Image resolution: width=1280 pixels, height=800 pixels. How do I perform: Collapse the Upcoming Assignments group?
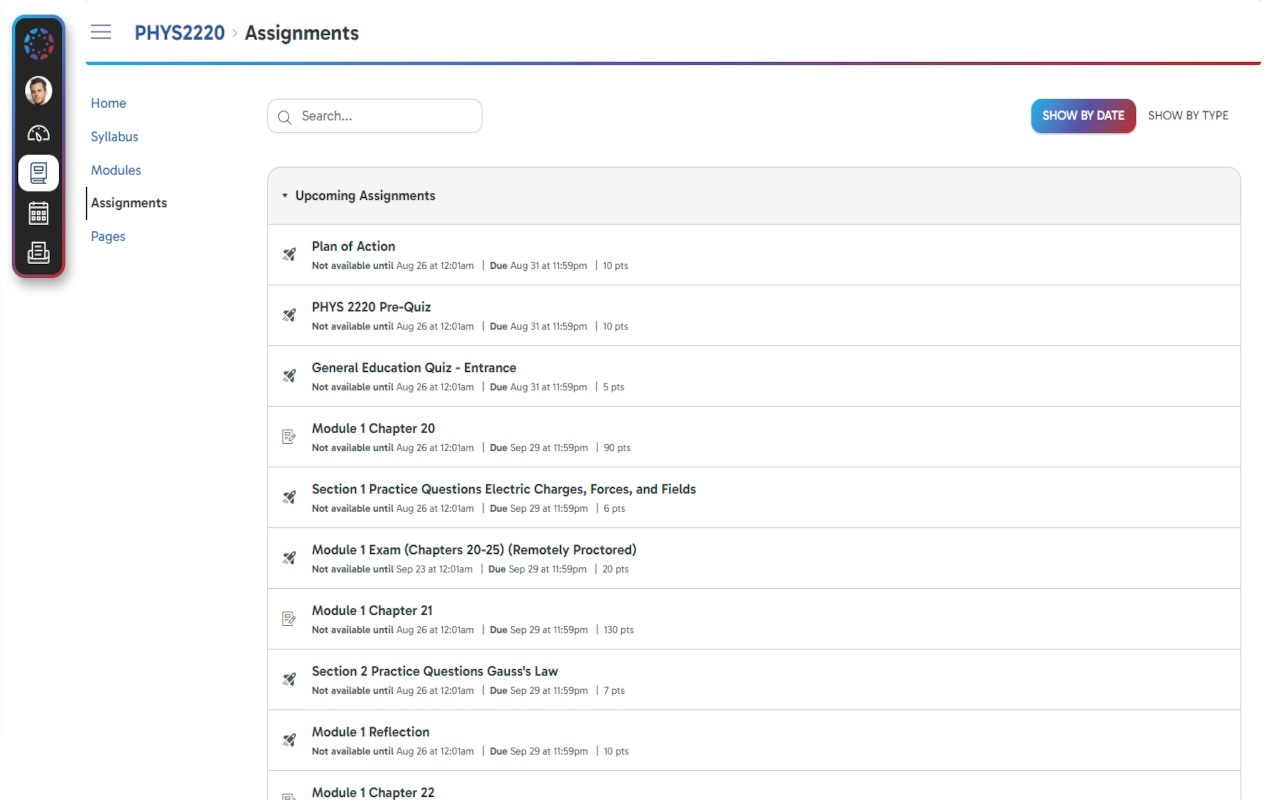[x=285, y=196]
